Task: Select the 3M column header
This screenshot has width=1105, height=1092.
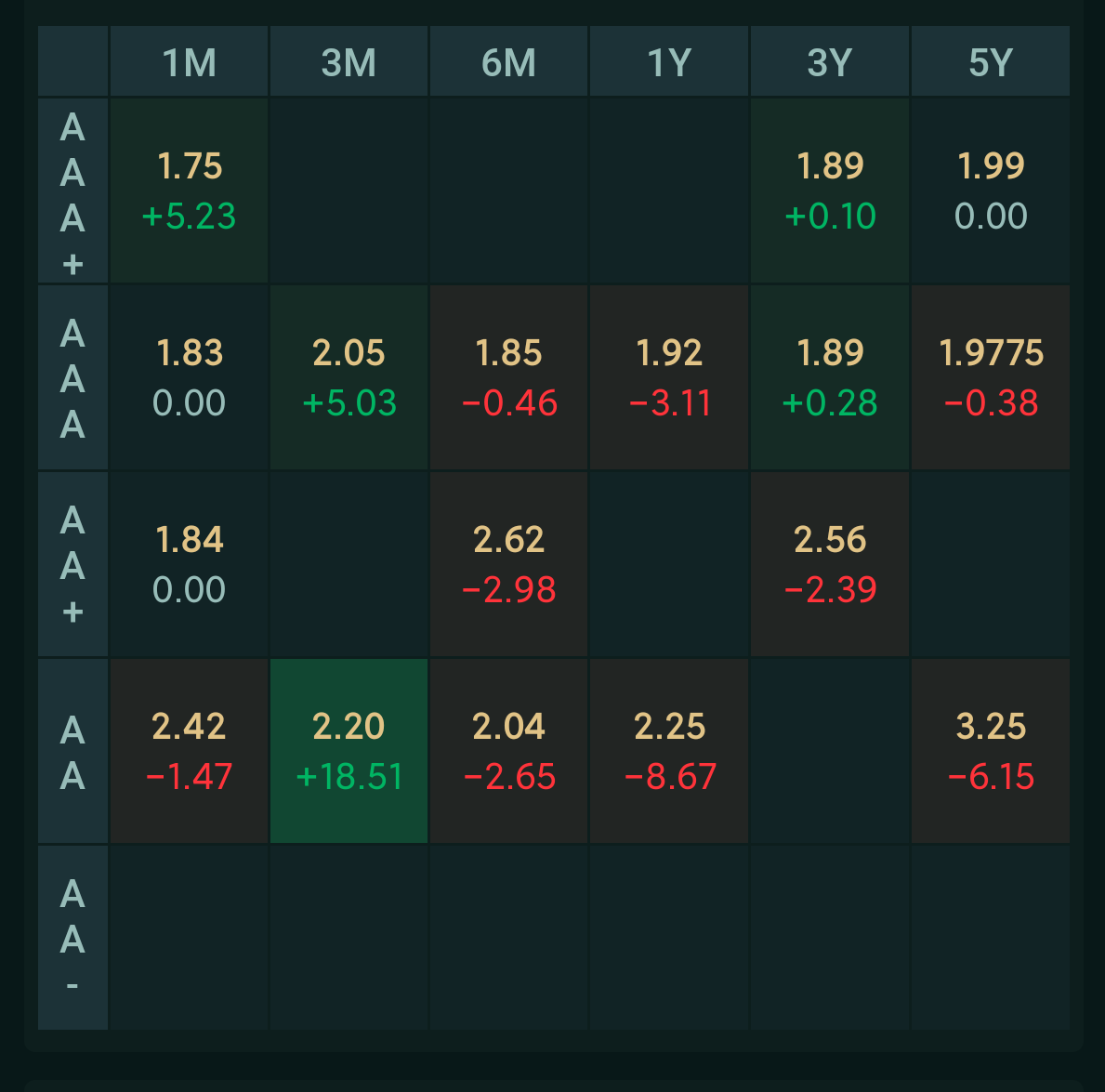Action: click(x=349, y=61)
